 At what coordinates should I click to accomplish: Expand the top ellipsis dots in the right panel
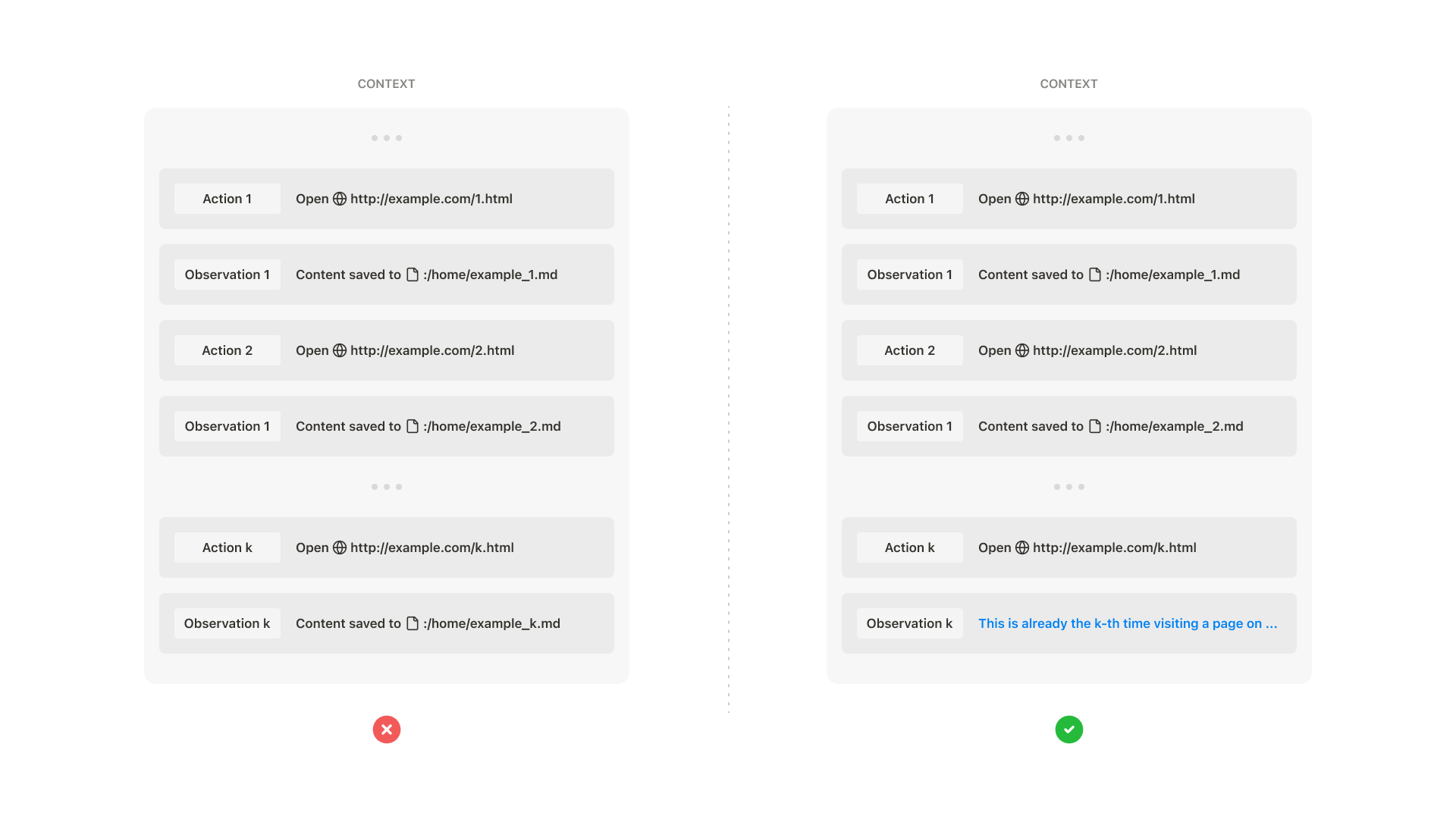click(x=1069, y=138)
